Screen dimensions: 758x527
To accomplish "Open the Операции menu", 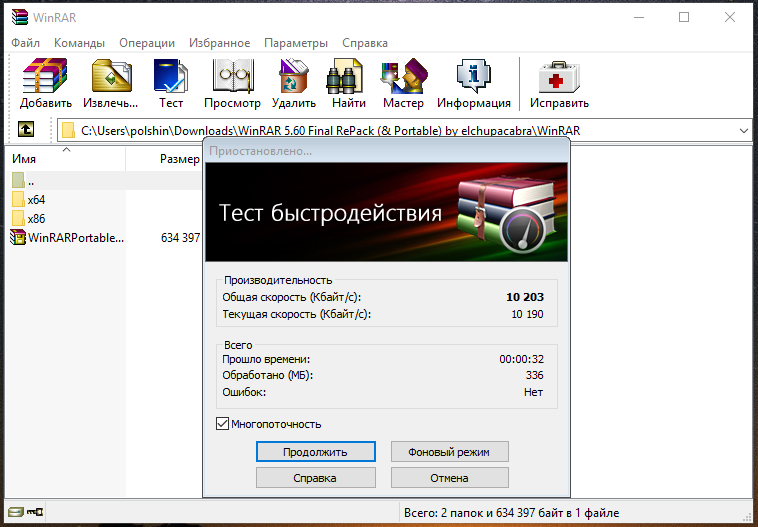I will tap(147, 43).
